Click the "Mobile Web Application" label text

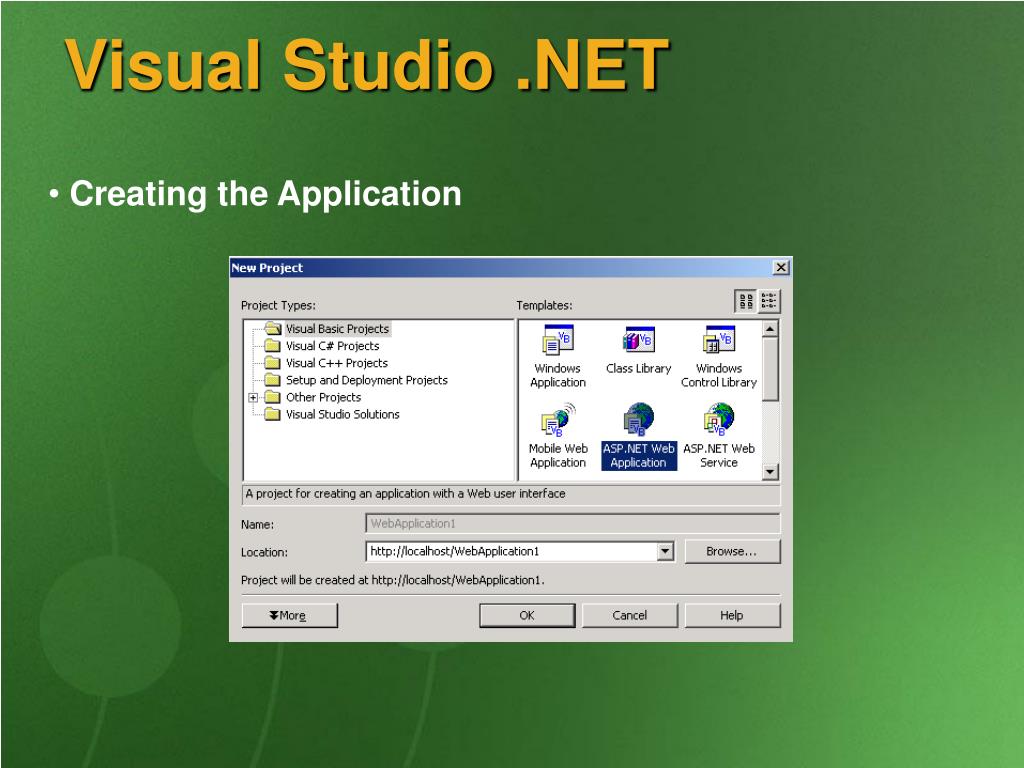(558, 455)
